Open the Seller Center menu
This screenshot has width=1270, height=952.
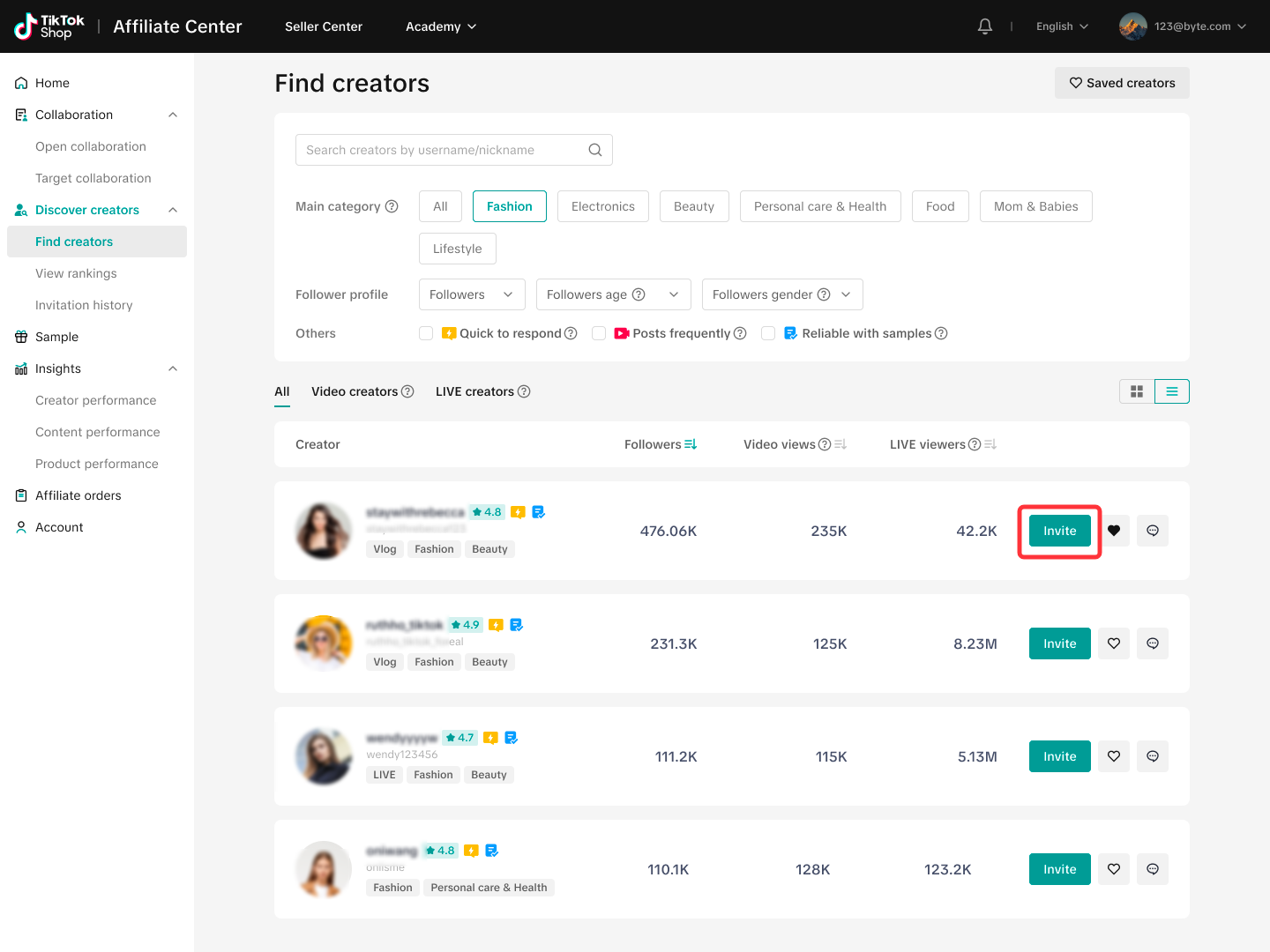(x=323, y=26)
